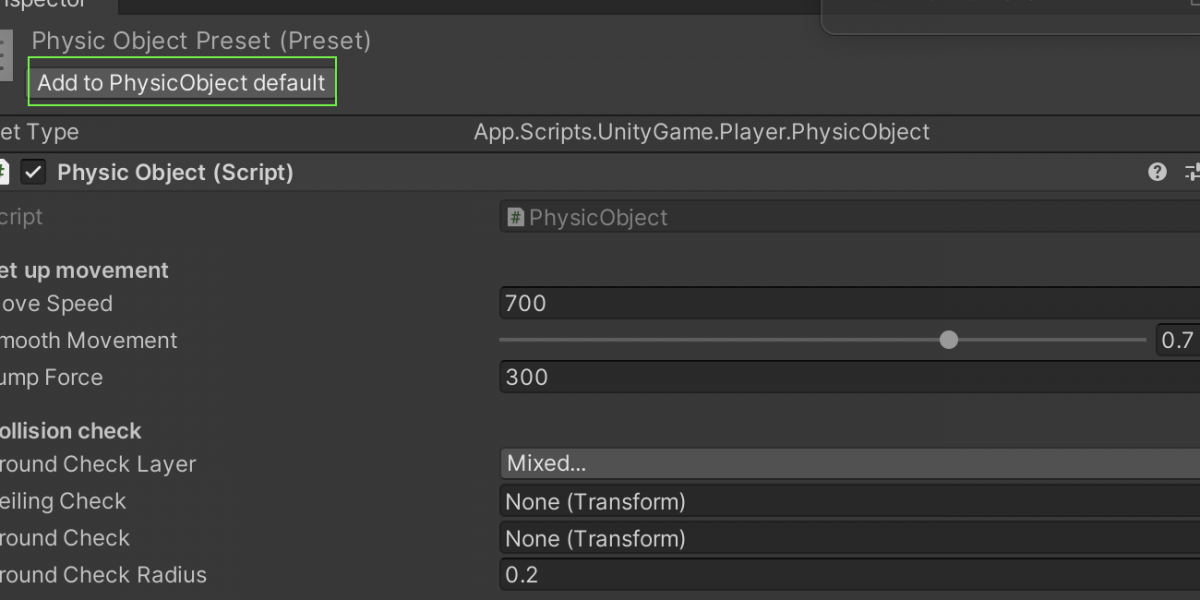Click the PhysicObject script reference field
The width and height of the screenshot is (1200, 600).
(x=850, y=217)
